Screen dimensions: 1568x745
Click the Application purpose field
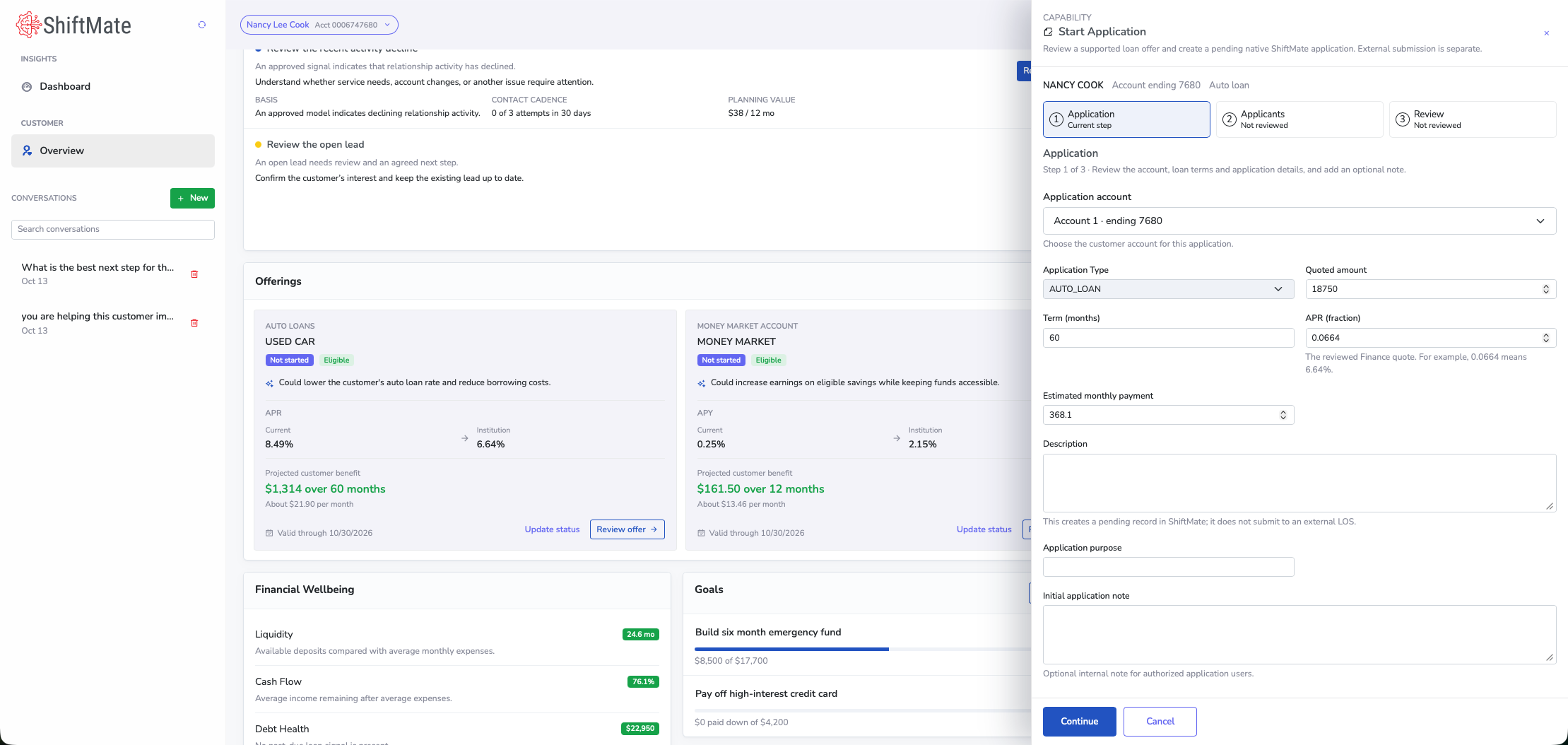click(1168, 567)
